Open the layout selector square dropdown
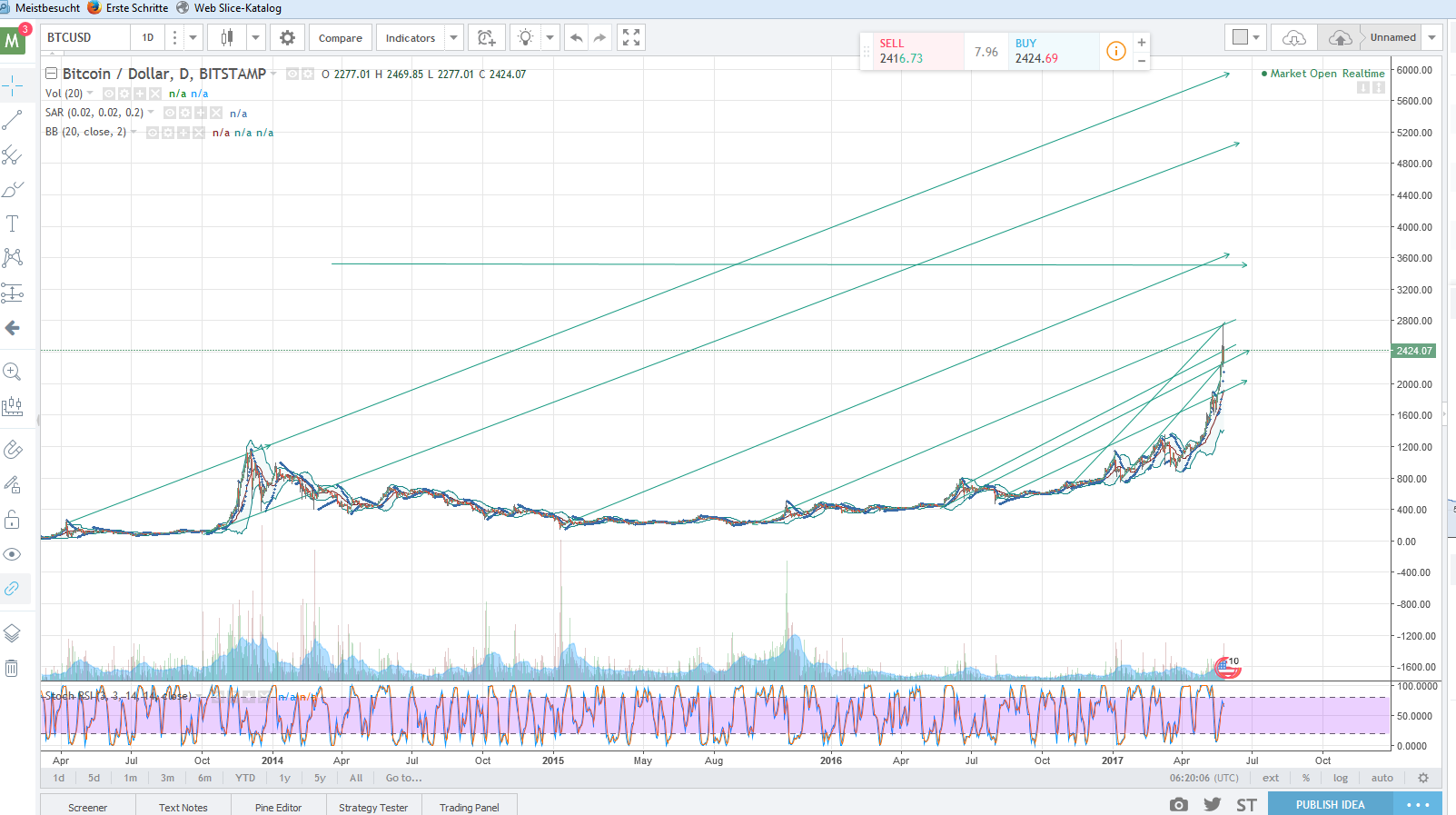 click(1245, 38)
